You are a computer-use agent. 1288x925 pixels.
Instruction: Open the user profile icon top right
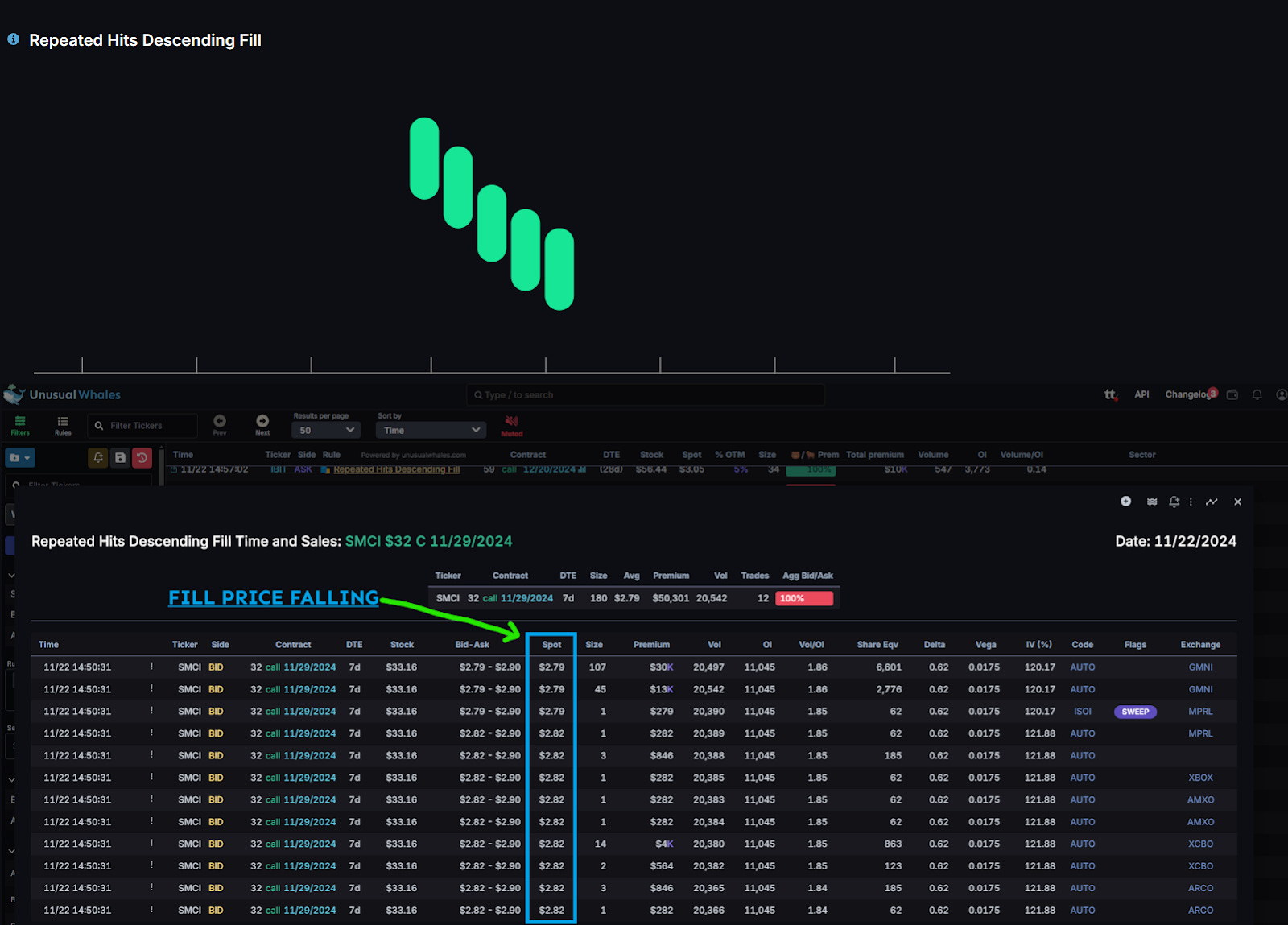point(1282,394)
